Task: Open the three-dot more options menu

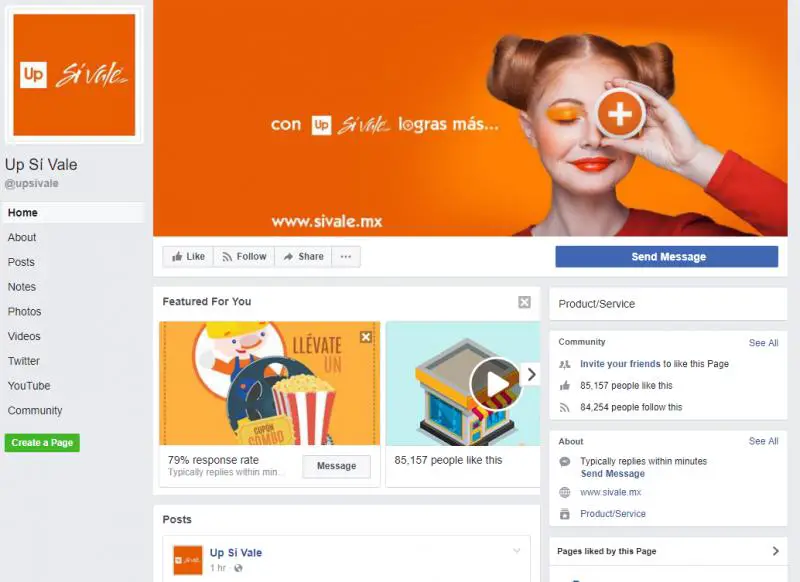Action: coord(346,257)
